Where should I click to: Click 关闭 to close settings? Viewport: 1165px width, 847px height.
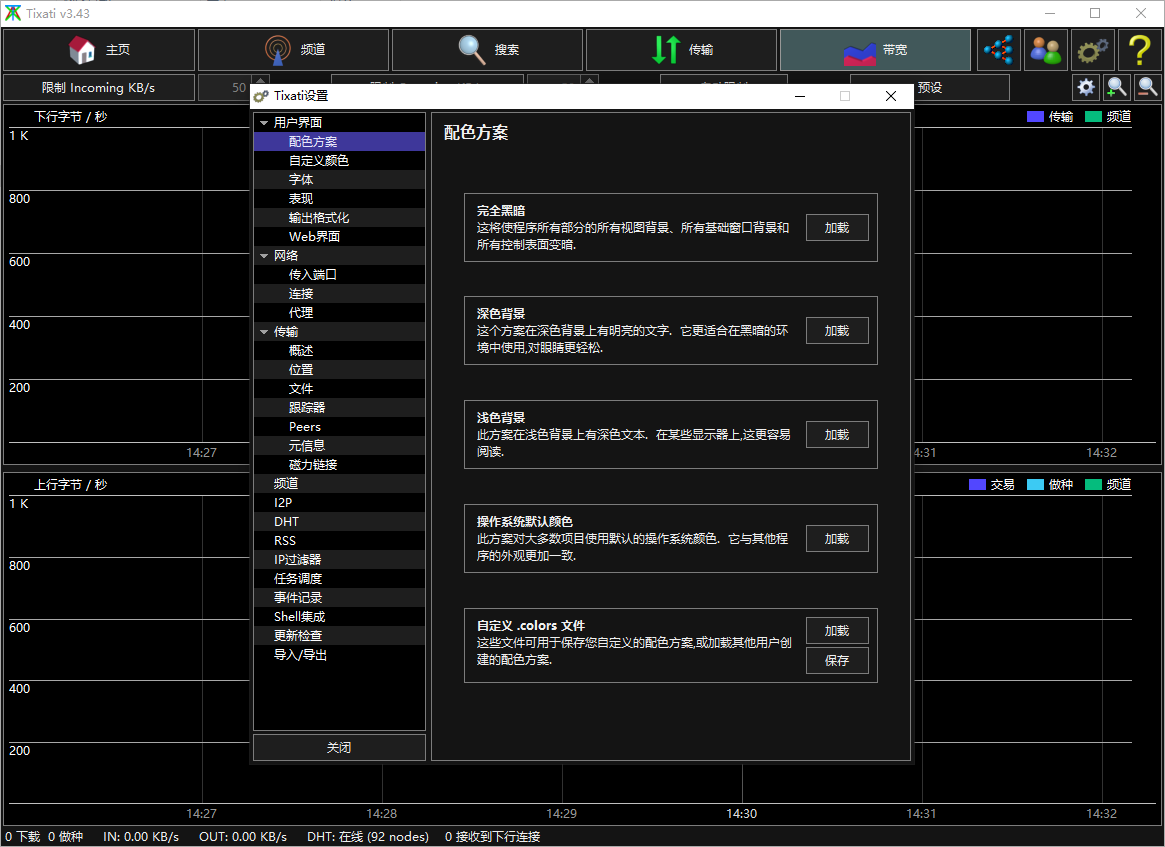[x=340, y=747]
